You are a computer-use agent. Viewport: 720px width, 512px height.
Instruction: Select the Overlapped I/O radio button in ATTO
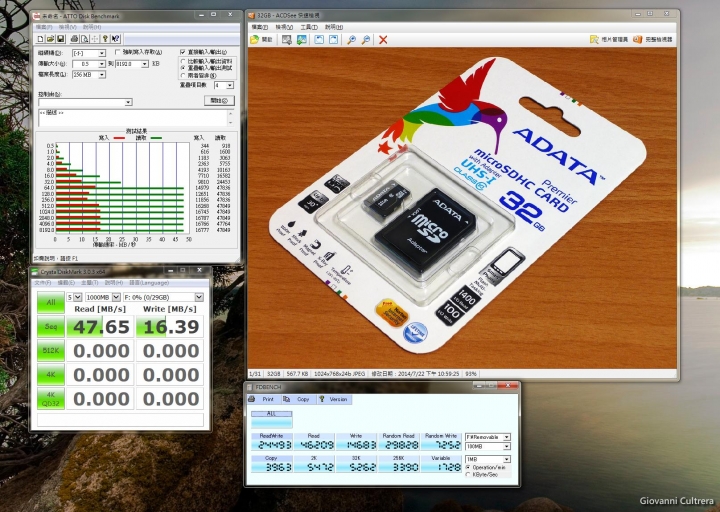183,68
